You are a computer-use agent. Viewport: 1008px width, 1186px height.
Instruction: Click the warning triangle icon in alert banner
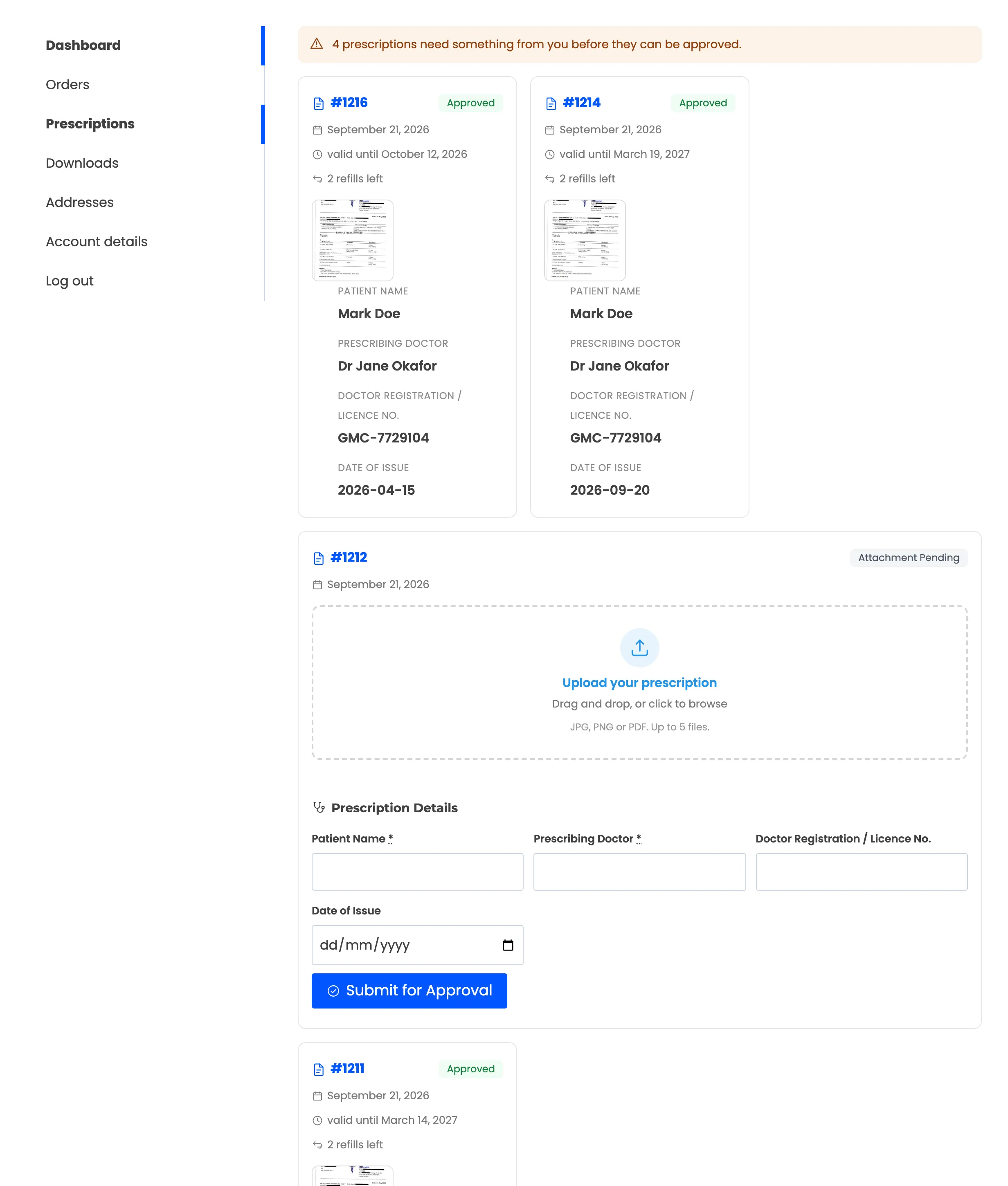317,44
